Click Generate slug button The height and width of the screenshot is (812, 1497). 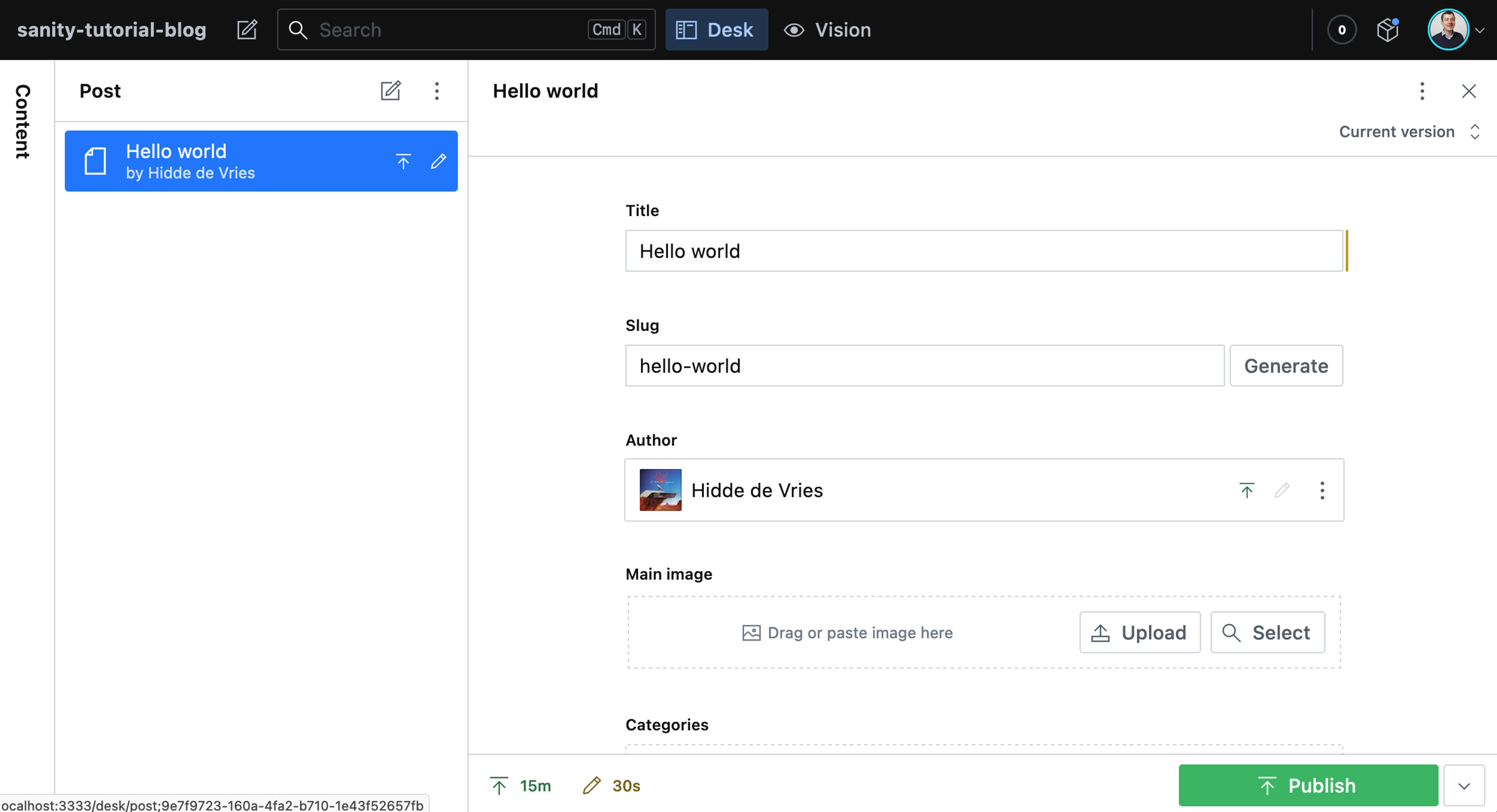point(1285,366)
